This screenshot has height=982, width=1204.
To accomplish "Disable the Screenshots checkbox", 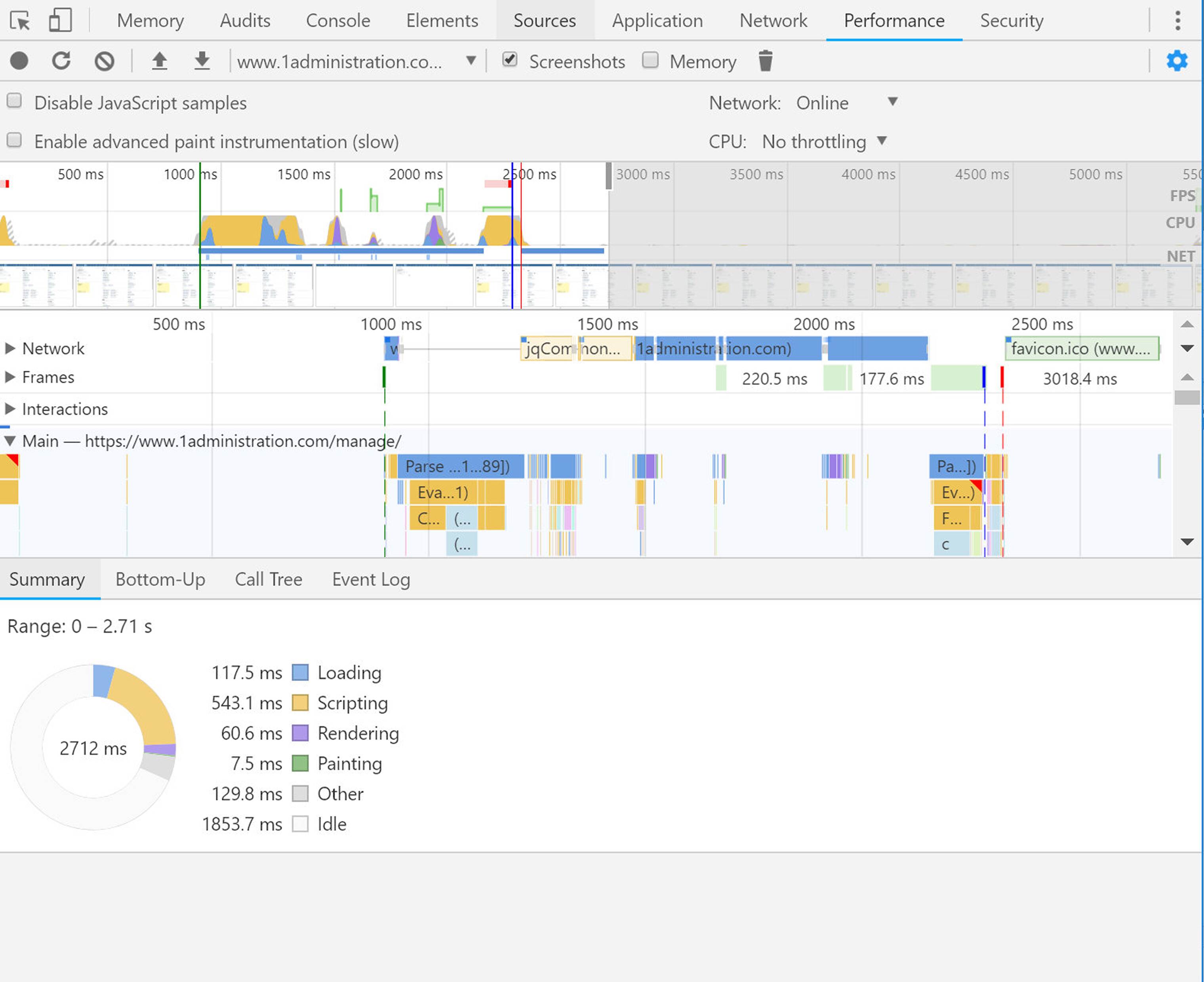I will (510, 60).
